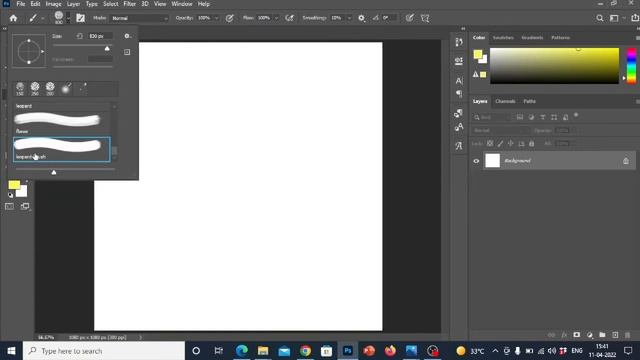Open the Paragraph panel icon
The height and width of the screenshot is (360, 640).
(459, 94)
